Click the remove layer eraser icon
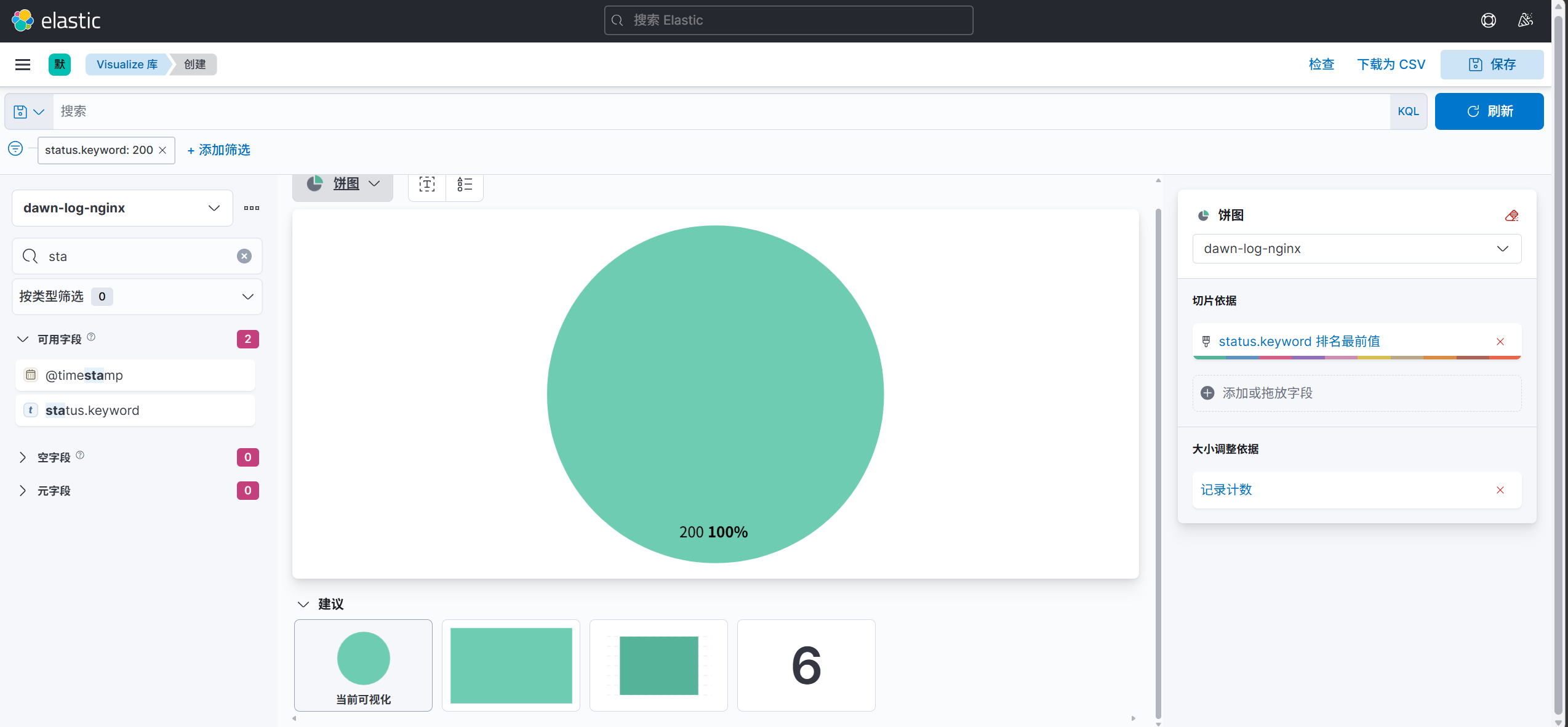 [x=1511, y=215]
